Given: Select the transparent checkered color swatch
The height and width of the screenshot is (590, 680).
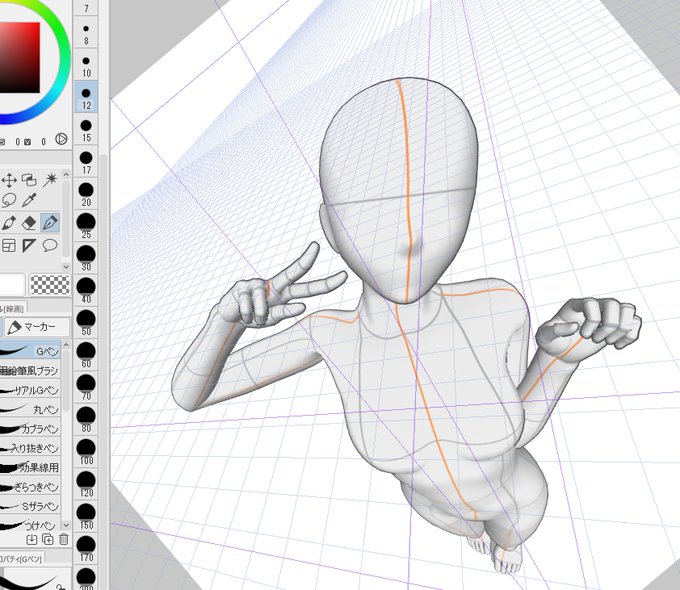Looking at the screenshot, I should click(x=49, y=285).
